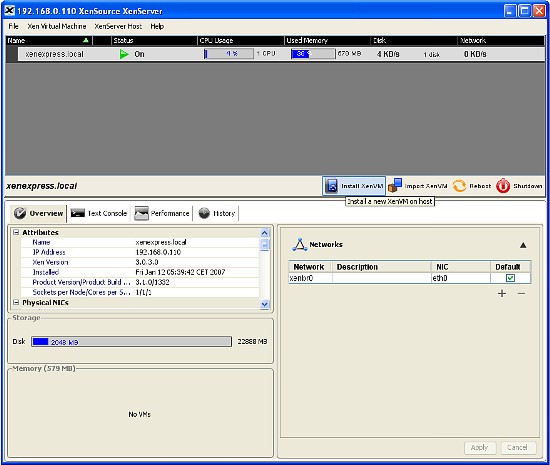Click the attributes scrollbar down arrow
This screenshot has height=465, width=550.
264,304
